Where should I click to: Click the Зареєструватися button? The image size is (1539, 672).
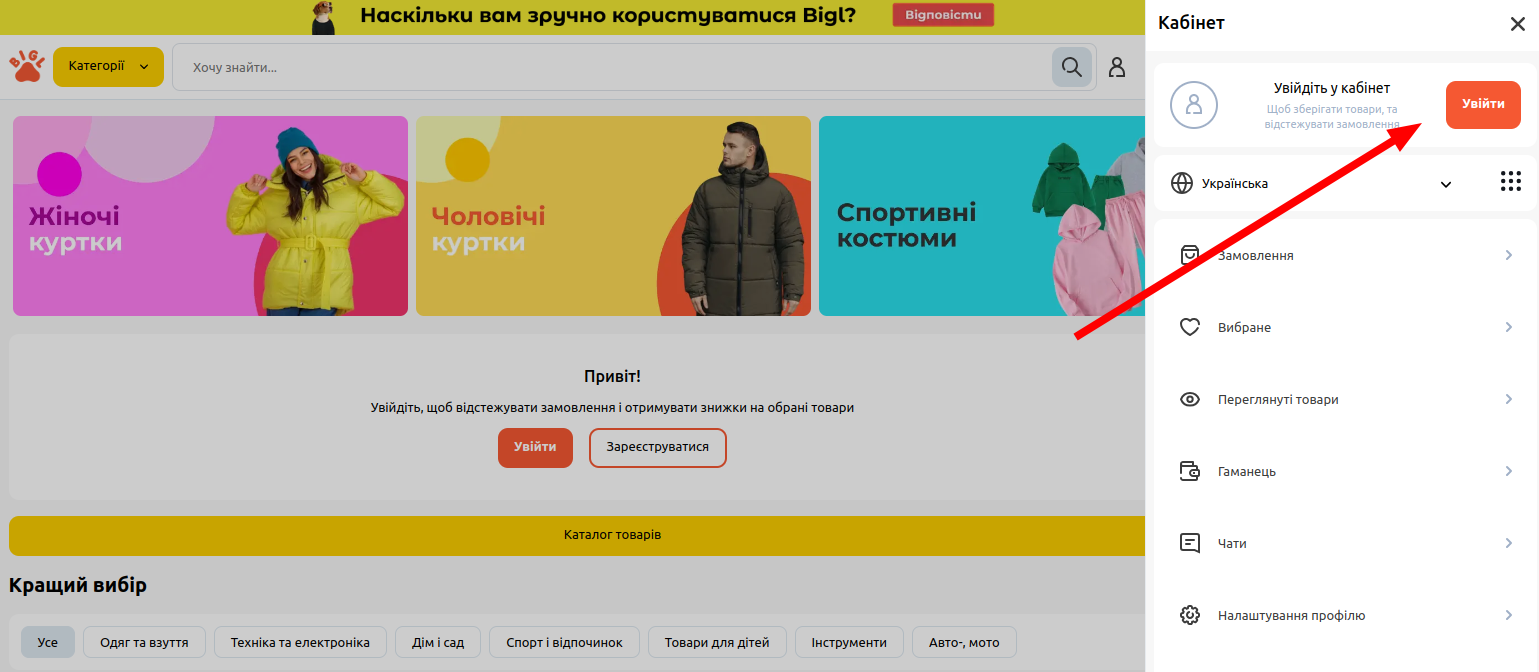[657, 447]
